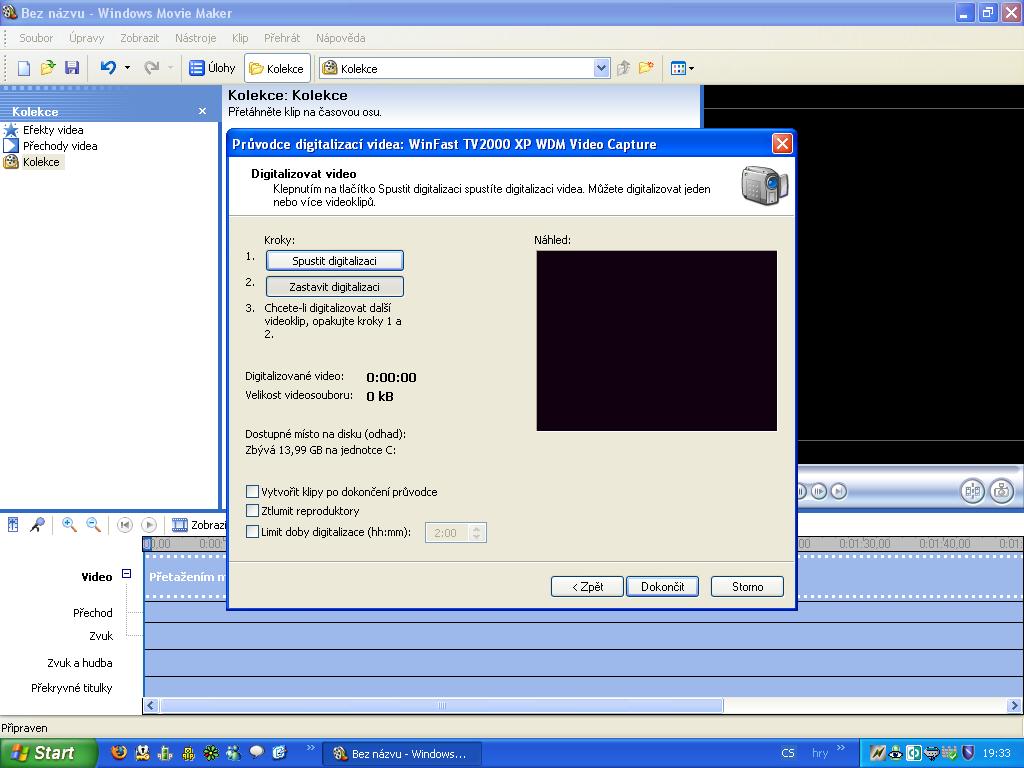Click the shield icon in the system tray
The width and height of the screenshot is (1024, 768).
(x=968, y=753)
